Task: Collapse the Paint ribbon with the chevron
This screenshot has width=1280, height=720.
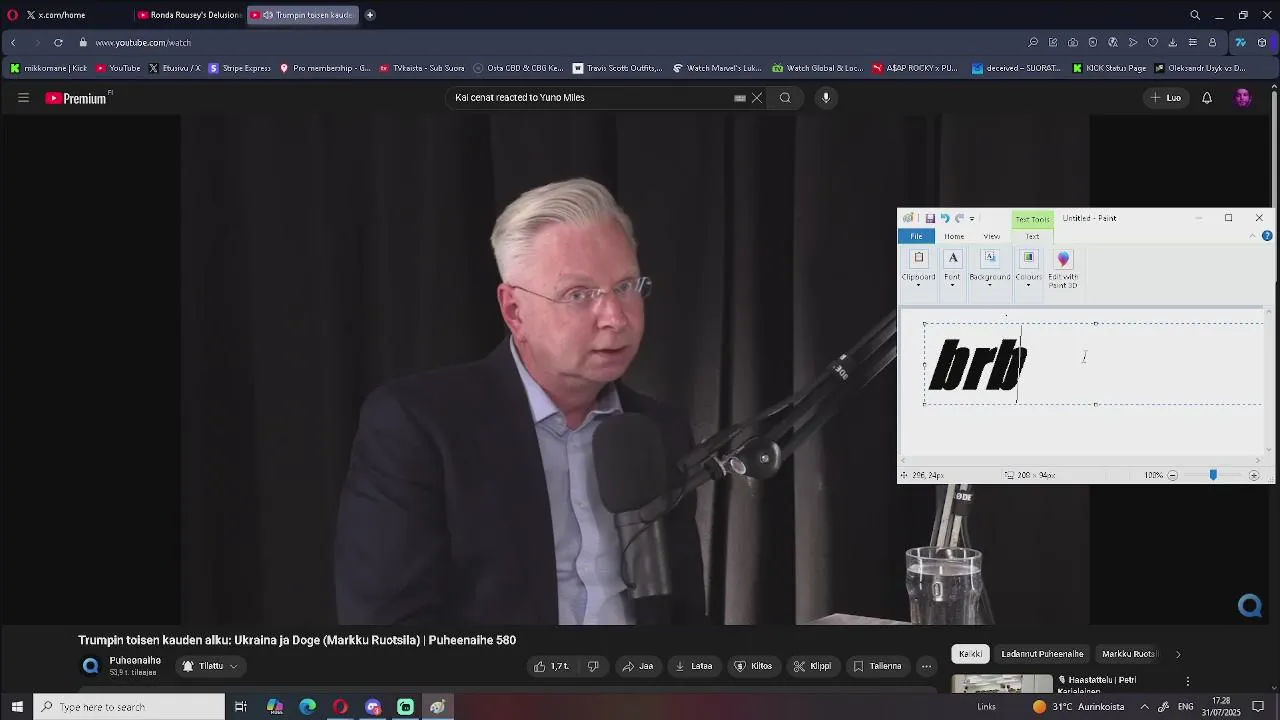Action: pos(1253,236)
